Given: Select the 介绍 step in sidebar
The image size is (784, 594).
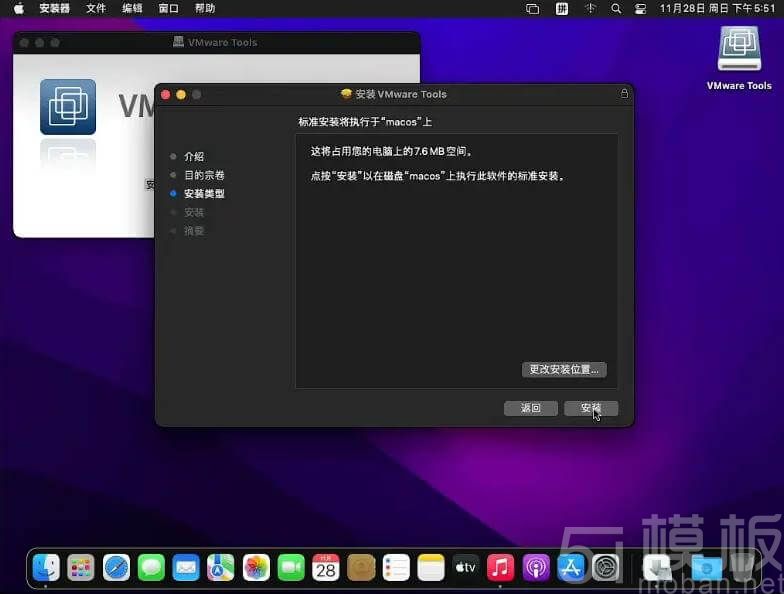Looking at the screenshot, I should tap(194, 156).
